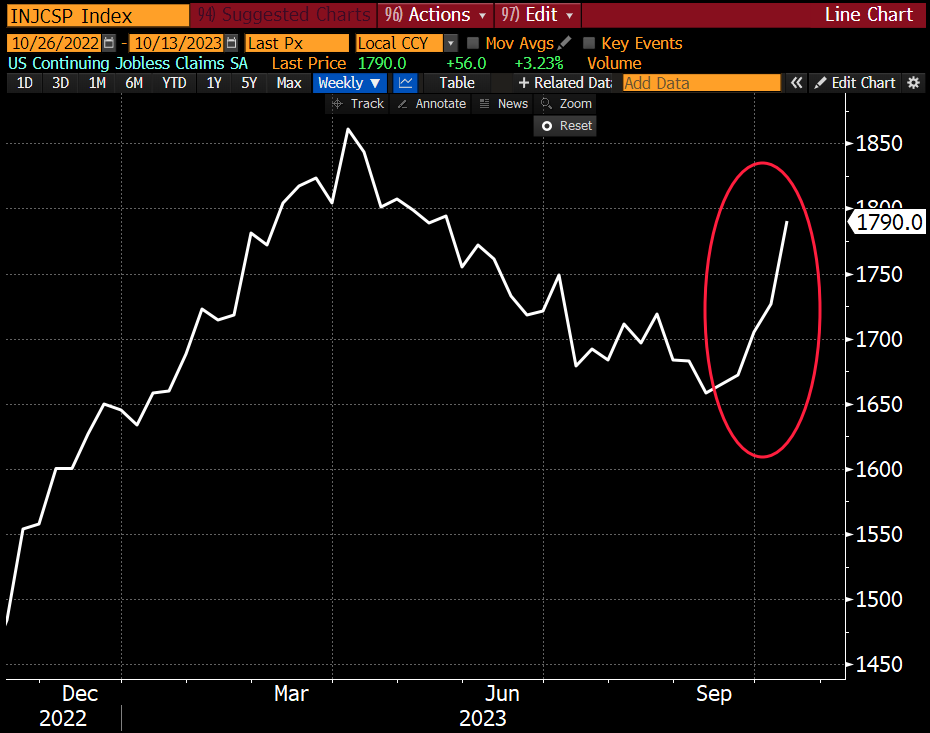Click the Reset button

point(564,125)
